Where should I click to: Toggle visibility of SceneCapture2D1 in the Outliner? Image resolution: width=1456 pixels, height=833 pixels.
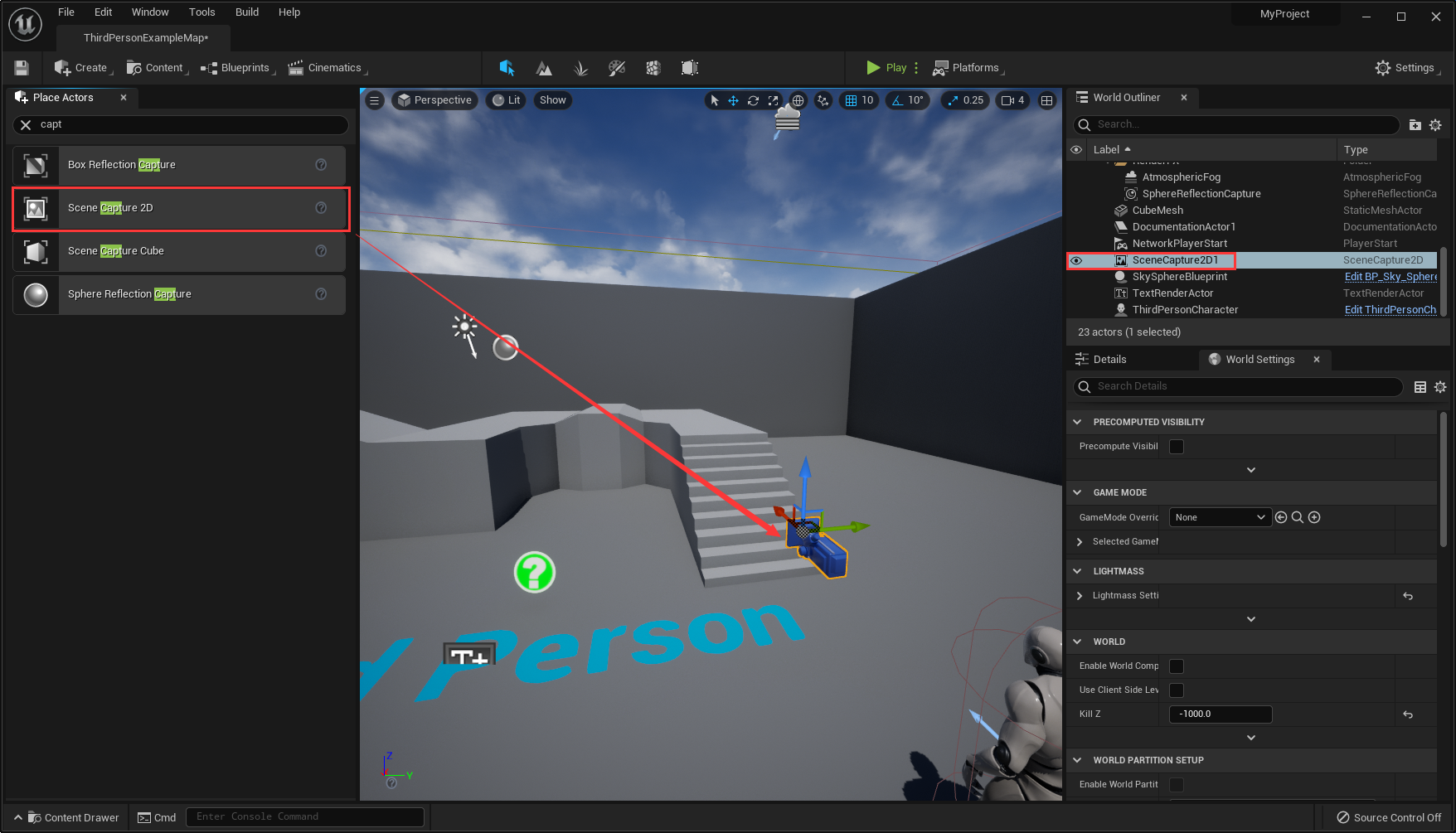tap(1076, 260)
